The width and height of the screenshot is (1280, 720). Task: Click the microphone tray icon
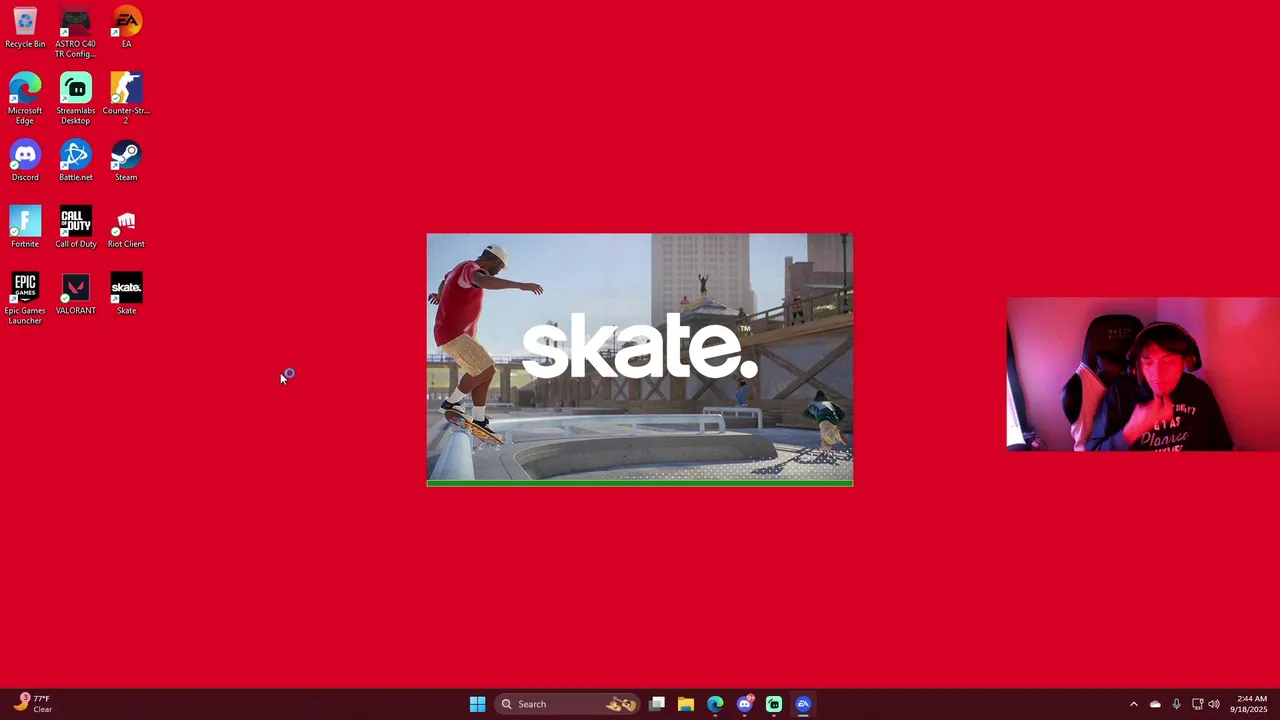pos(1176,704)
